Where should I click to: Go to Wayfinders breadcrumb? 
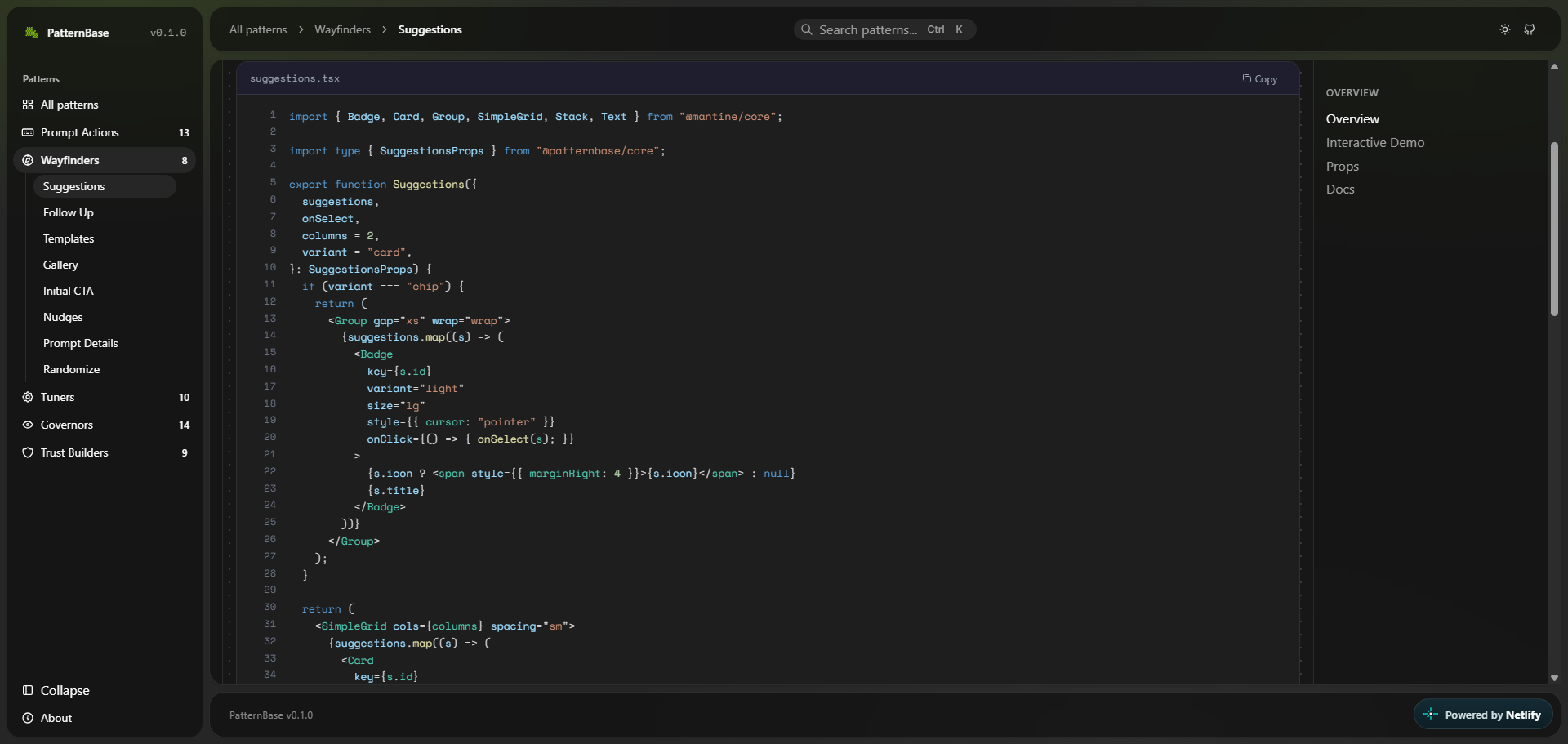click(x=342, y=29)
